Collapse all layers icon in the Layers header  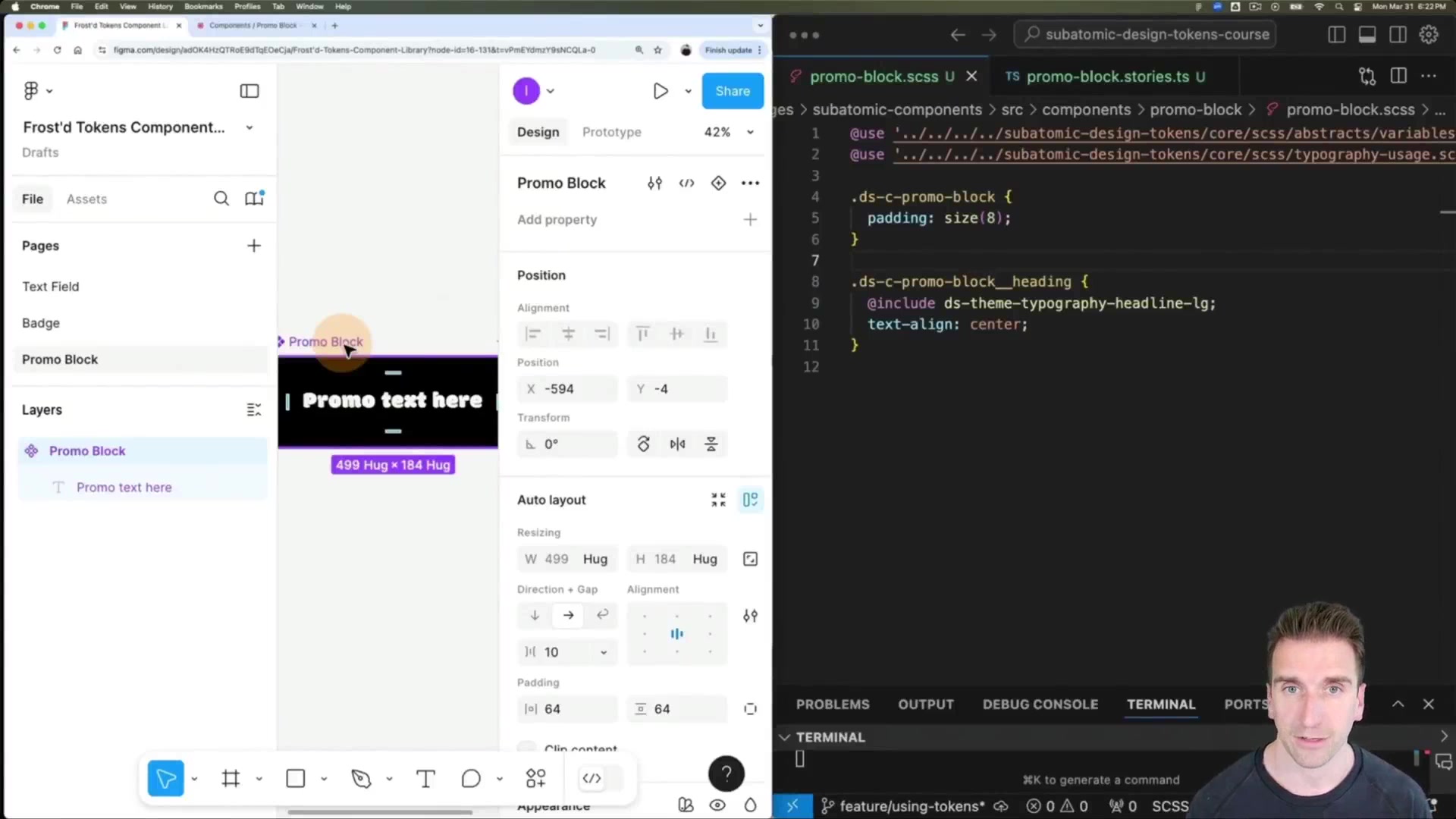254,409
